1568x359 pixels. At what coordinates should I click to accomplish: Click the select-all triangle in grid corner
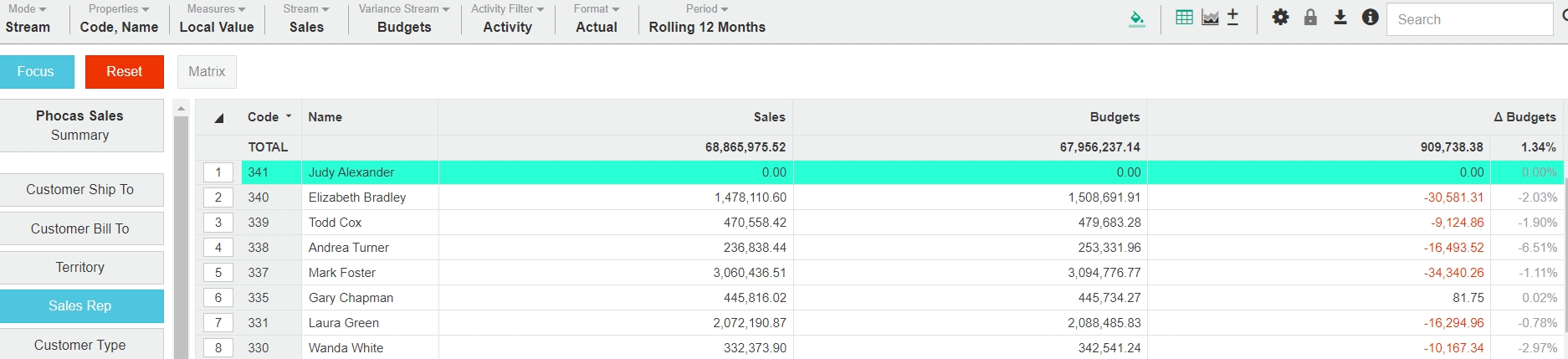(x=218, y=118)
